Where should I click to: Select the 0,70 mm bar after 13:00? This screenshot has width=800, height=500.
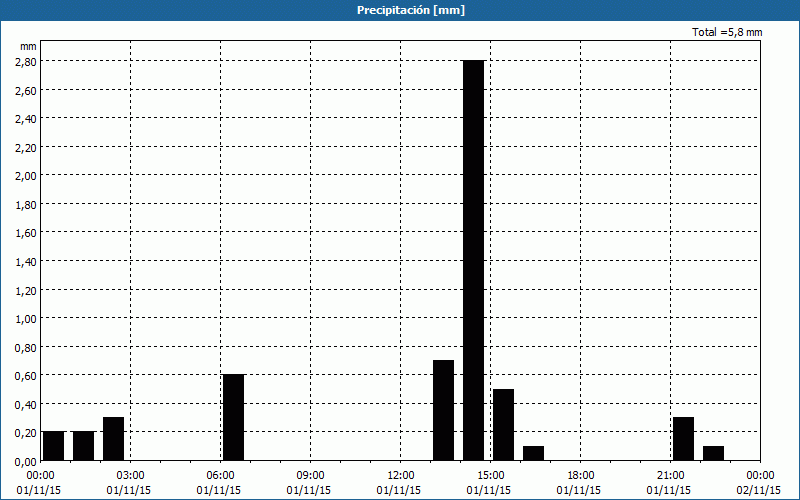(443, 410)
